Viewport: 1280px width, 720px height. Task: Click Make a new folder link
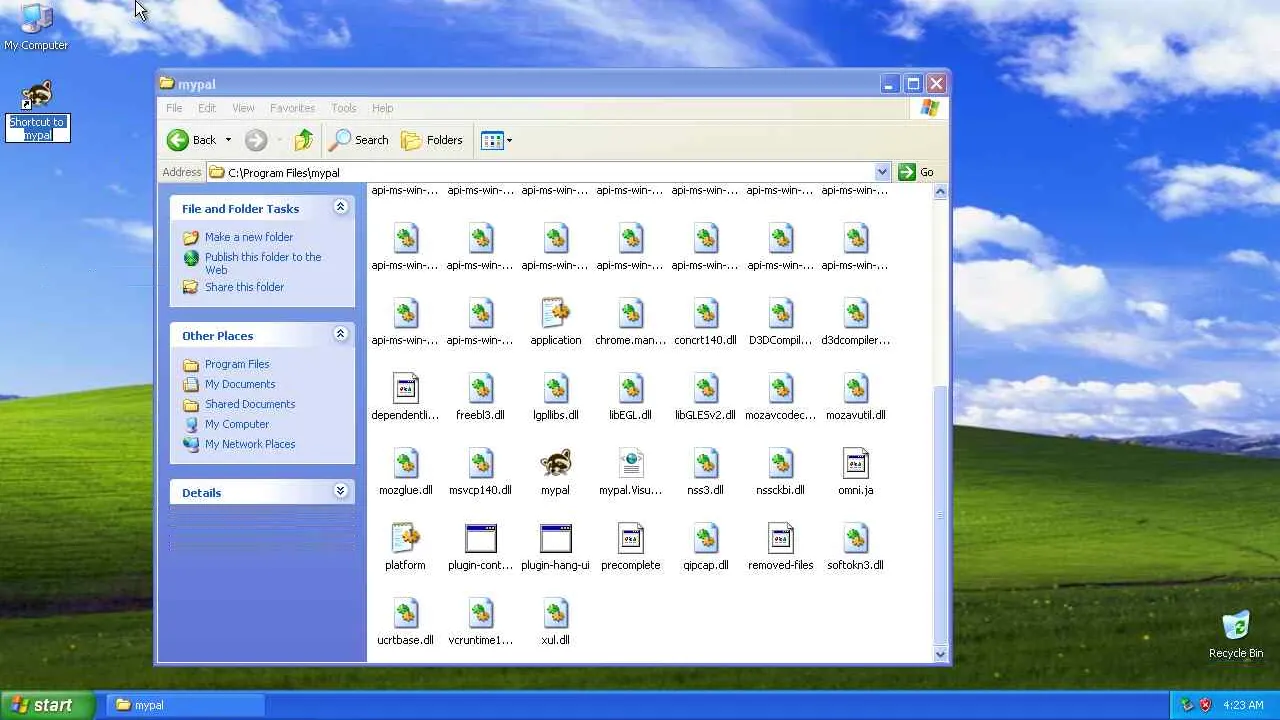249,237
